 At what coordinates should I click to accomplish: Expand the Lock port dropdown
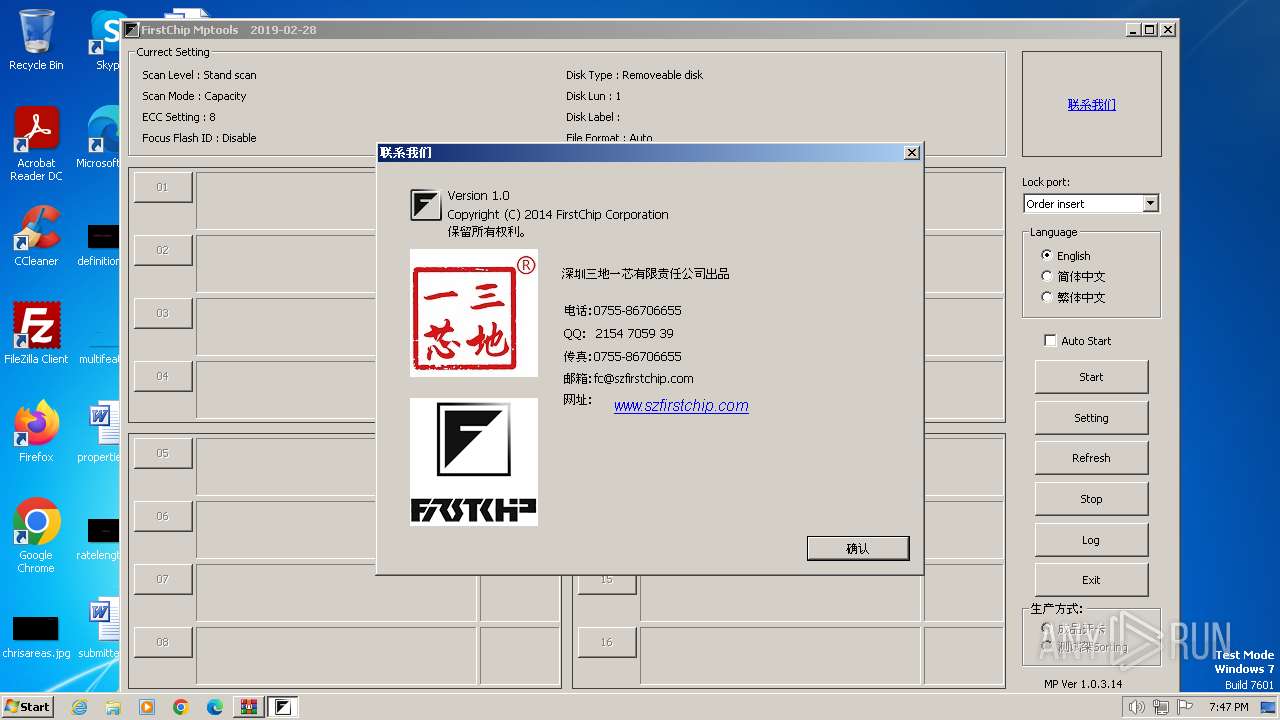click(1150, 204)
